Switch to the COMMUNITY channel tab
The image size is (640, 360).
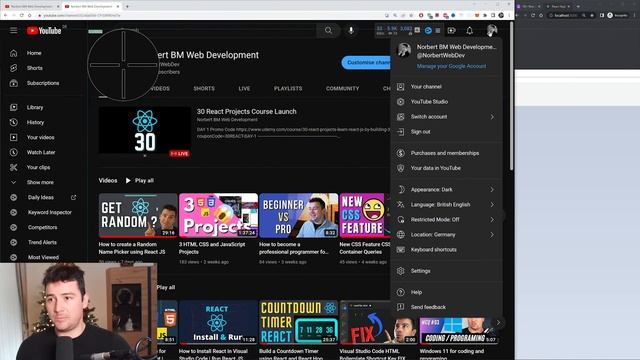[x=342, y=89]
